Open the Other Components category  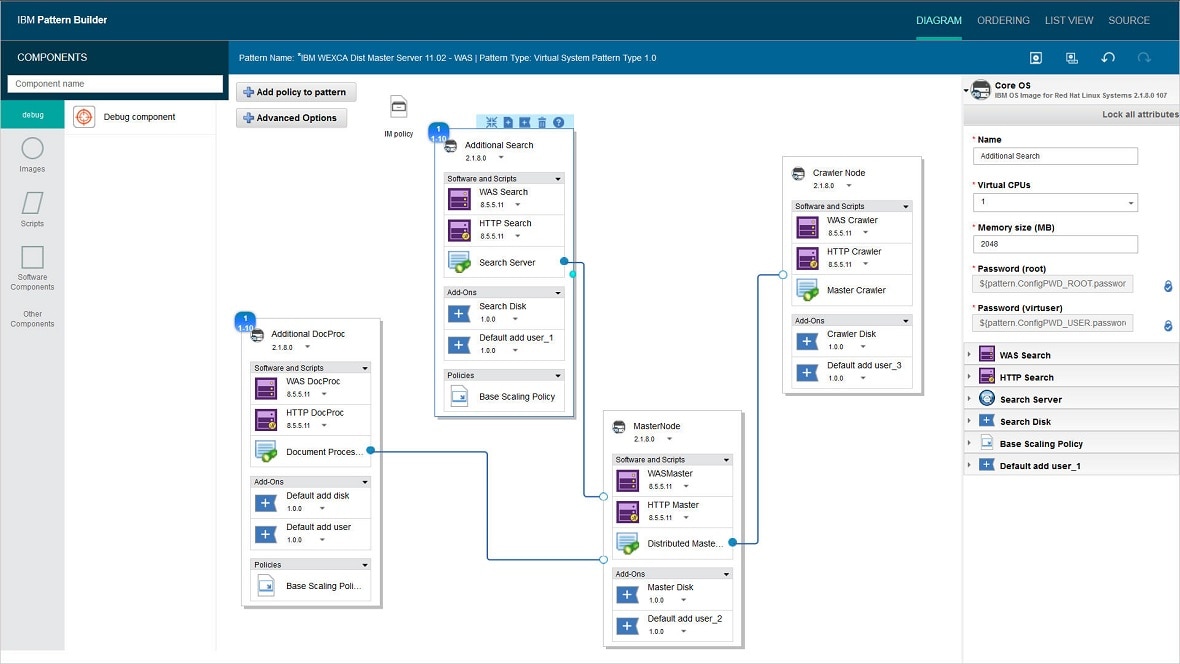pyautogui.click(x=32, y=319)
